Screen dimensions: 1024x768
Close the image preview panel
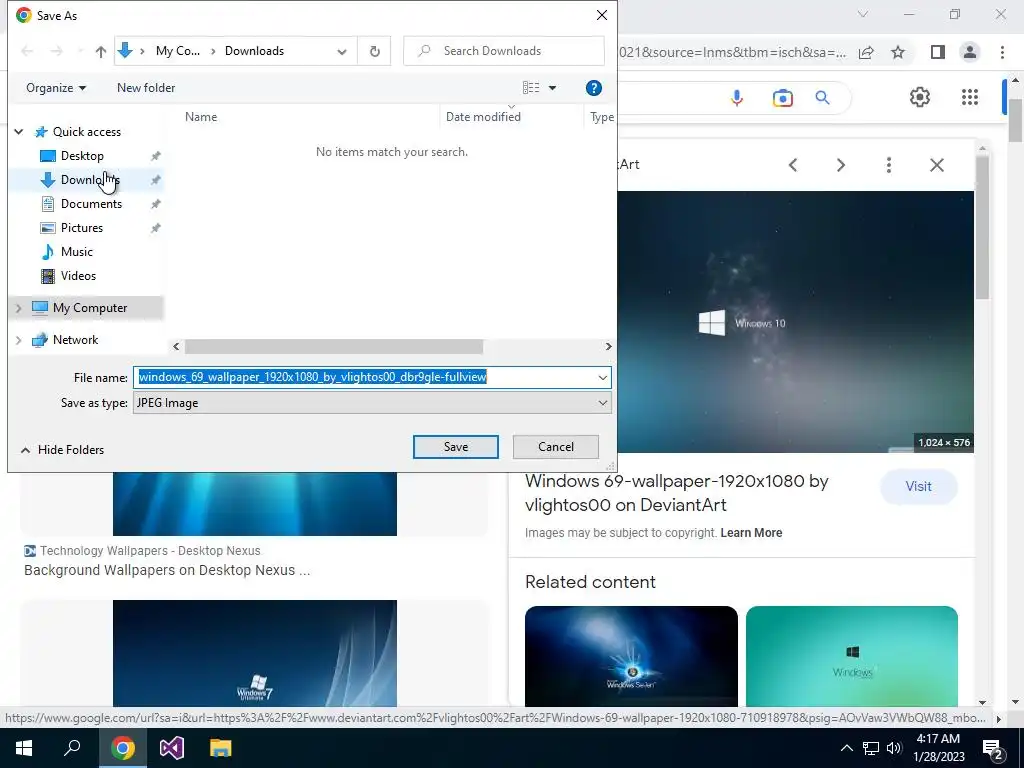coord(936,165)
